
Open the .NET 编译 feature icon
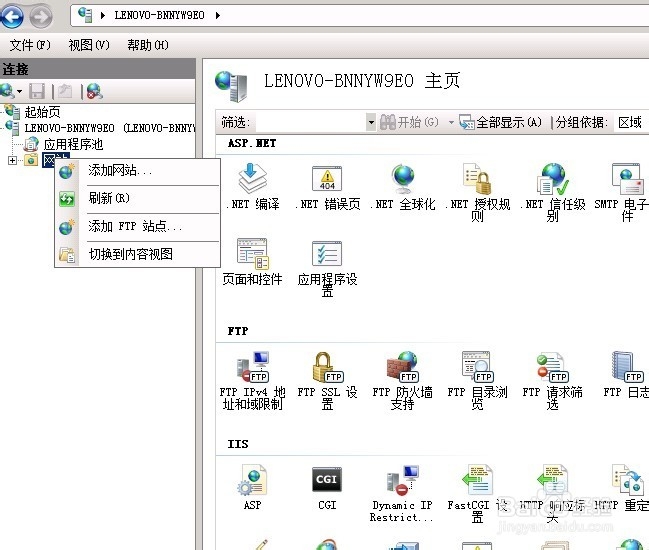(x=252, y=179)
